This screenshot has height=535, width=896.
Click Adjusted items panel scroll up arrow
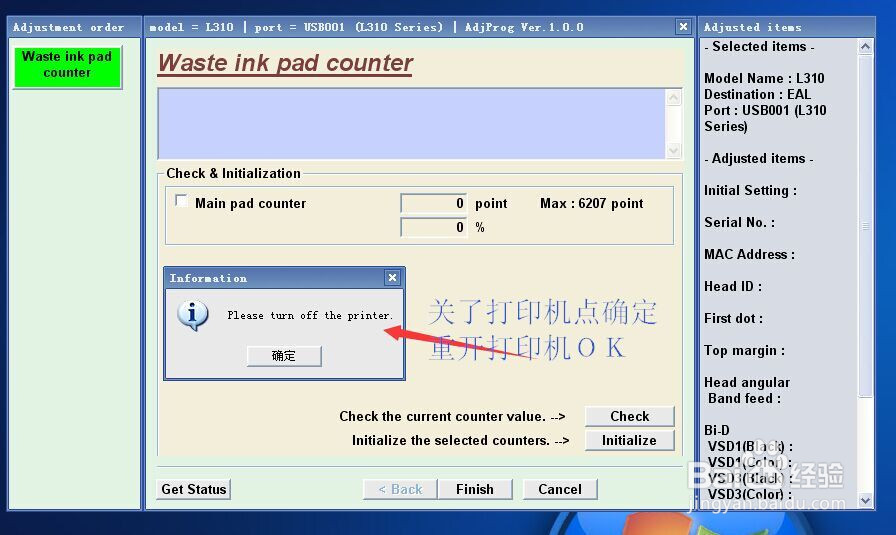[866, 47]
